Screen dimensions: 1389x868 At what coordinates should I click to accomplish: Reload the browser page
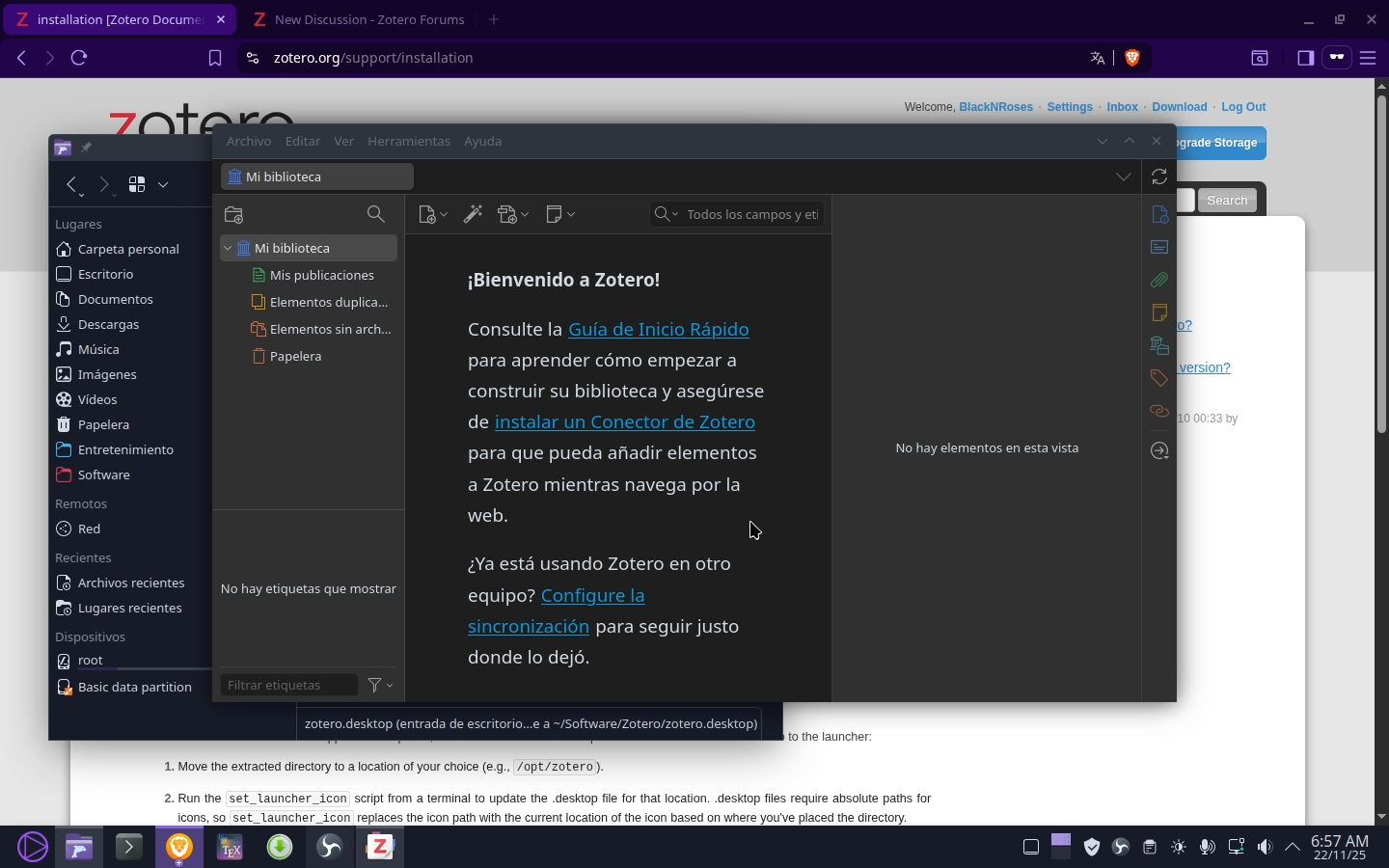pyautogui.click(x=79, y=58)
